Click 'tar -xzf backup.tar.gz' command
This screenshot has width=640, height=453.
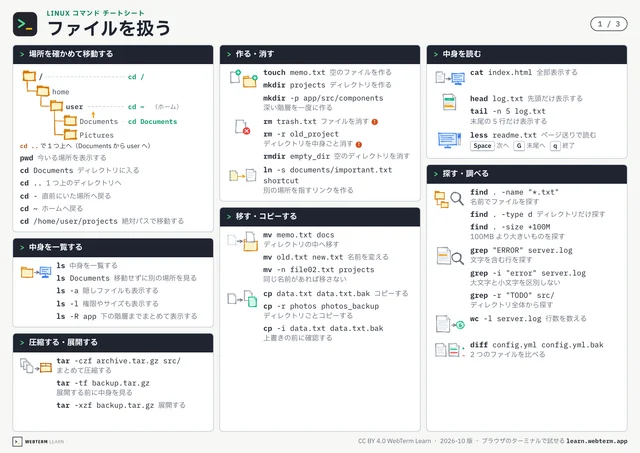tap(105, 405)
